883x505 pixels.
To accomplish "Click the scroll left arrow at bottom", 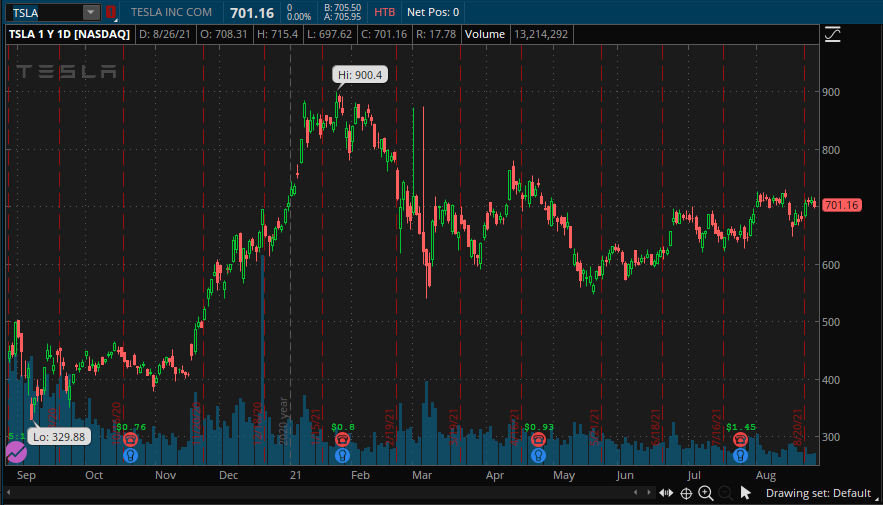I will (x=636, y=493).
